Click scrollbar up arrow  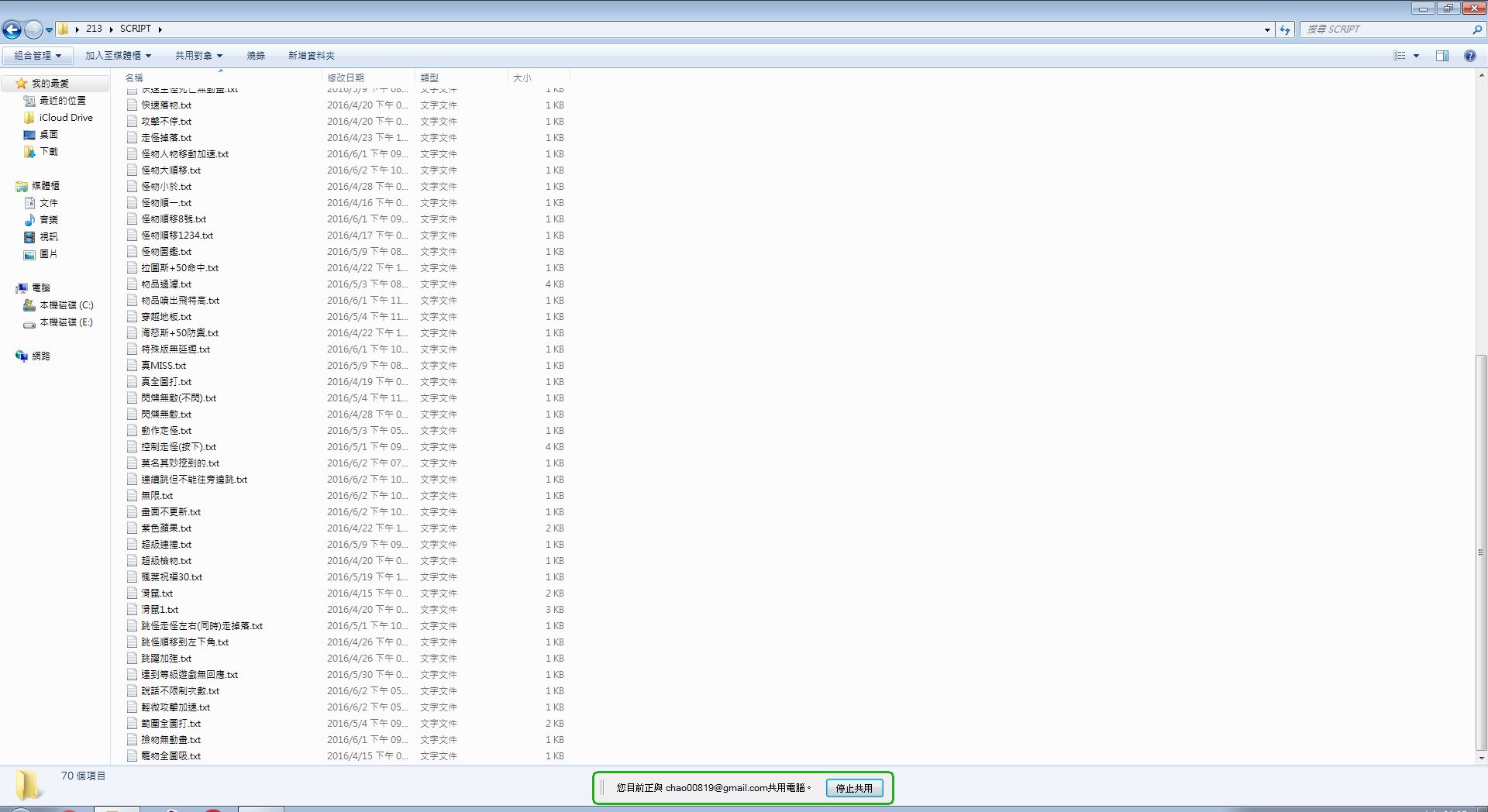1481,76
